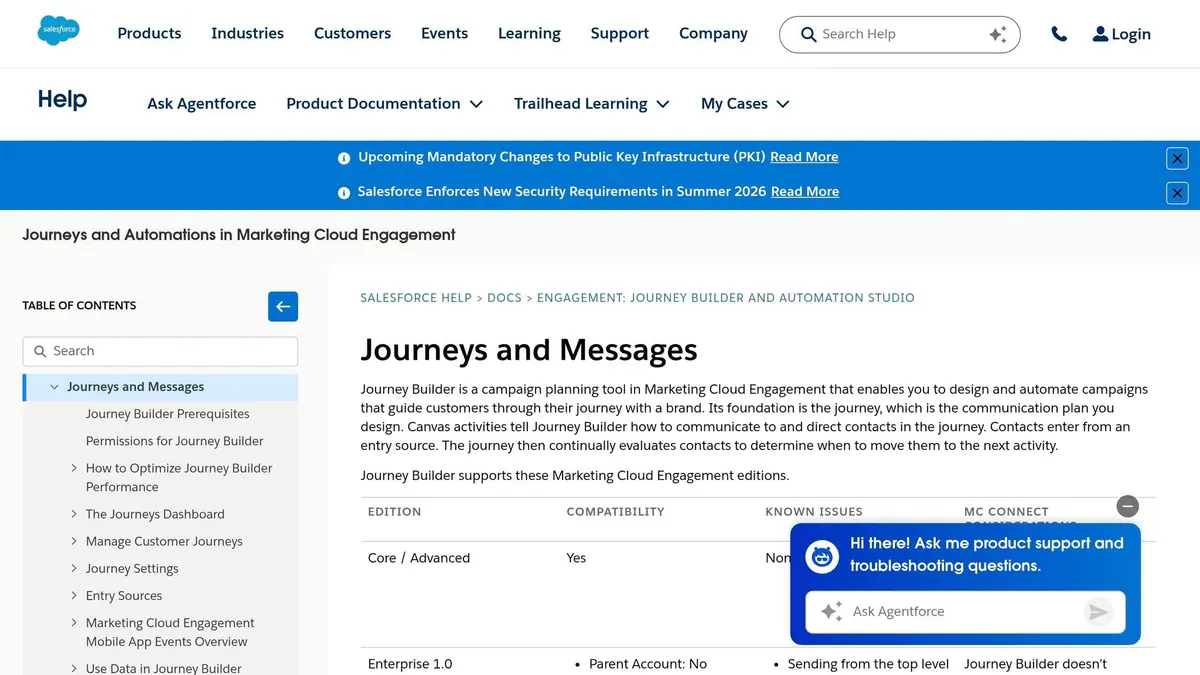This screenshot has height=675, width=1200.
Task: Click the magnifier icon in contents search
Action: [x=40, y=351]
